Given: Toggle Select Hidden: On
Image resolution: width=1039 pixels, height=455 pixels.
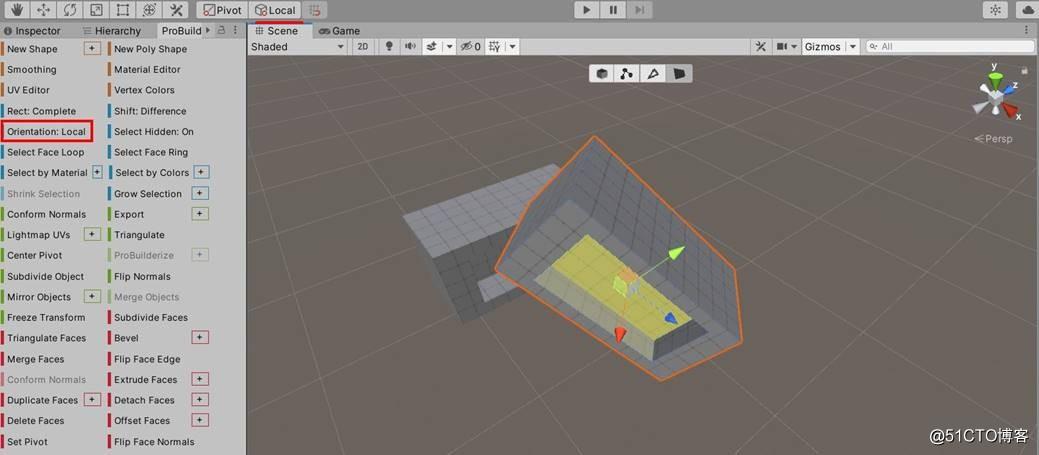Looking at the screenshot, I should [x=154, y=131].
